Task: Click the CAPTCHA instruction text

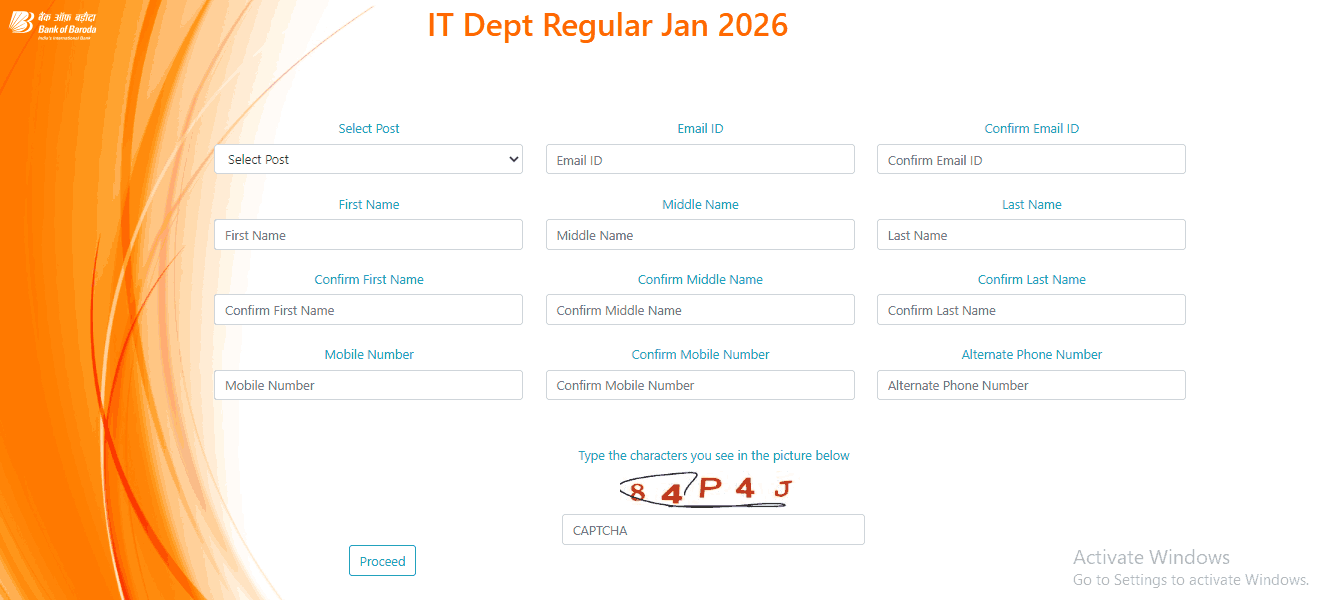Action: click(x=714, y=455)
